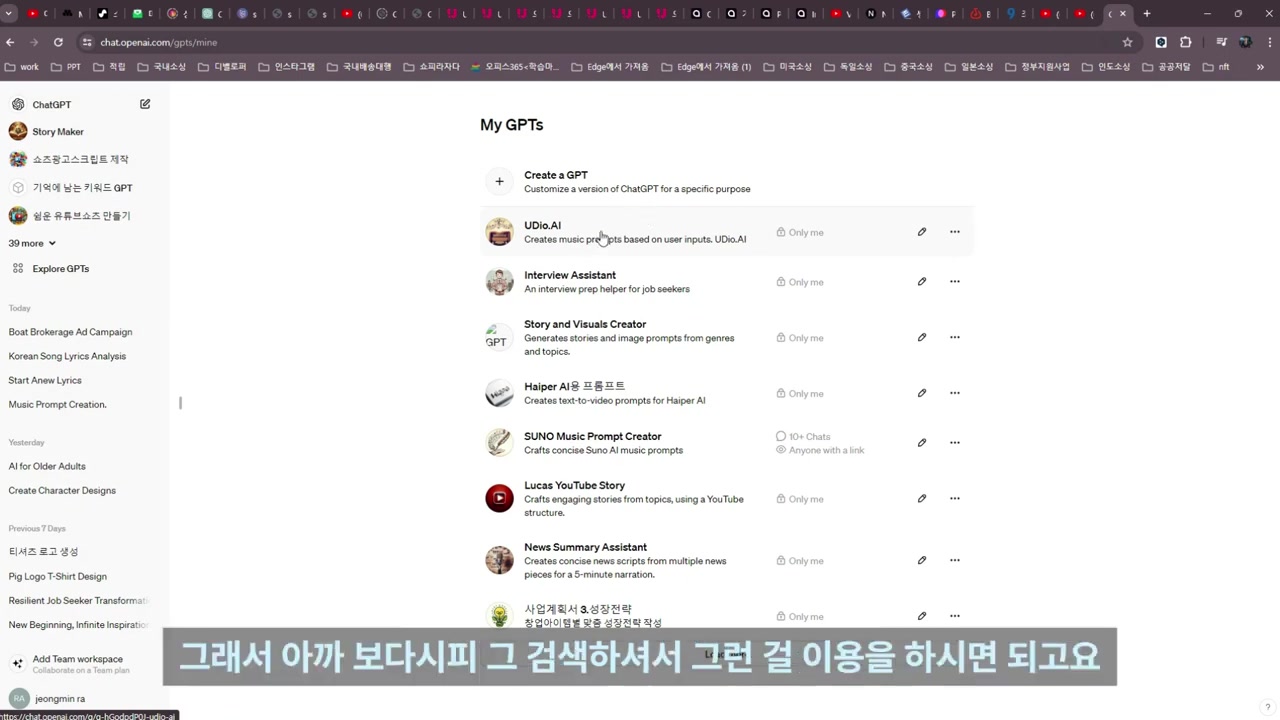Image resolution: width=1280 pixels, height=720 pixels.
Task: Open SUNO Music Prompt Creator GPT
Action: click(727, 443)
